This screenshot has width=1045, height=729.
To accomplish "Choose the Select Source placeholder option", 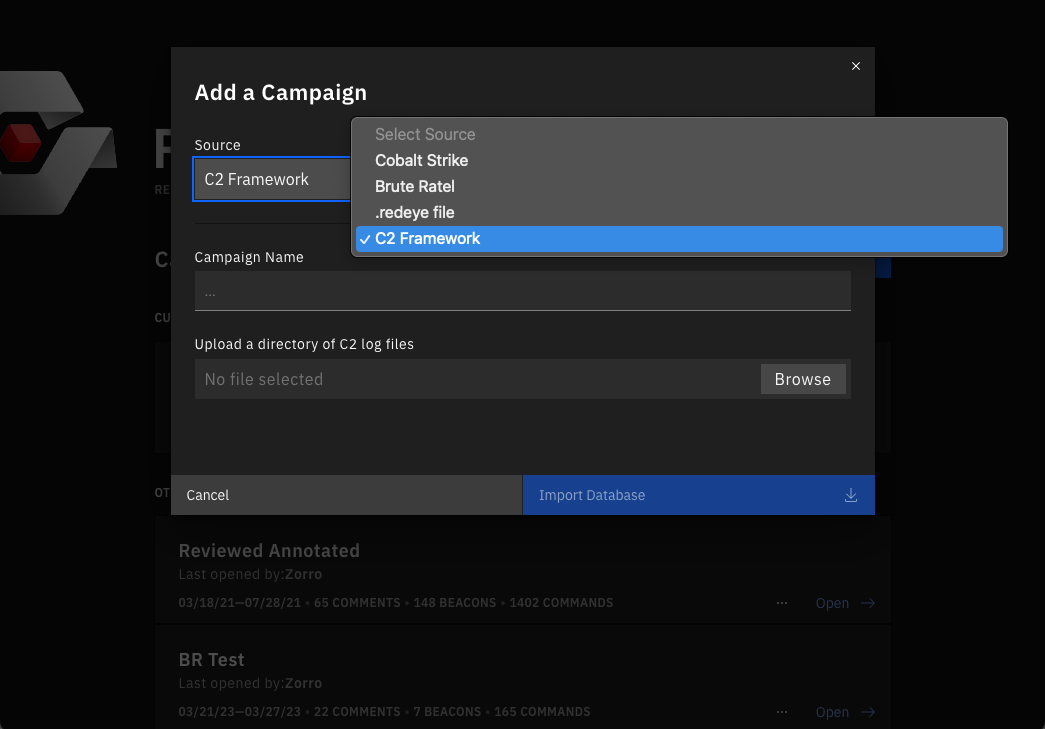I will (679, 134).
